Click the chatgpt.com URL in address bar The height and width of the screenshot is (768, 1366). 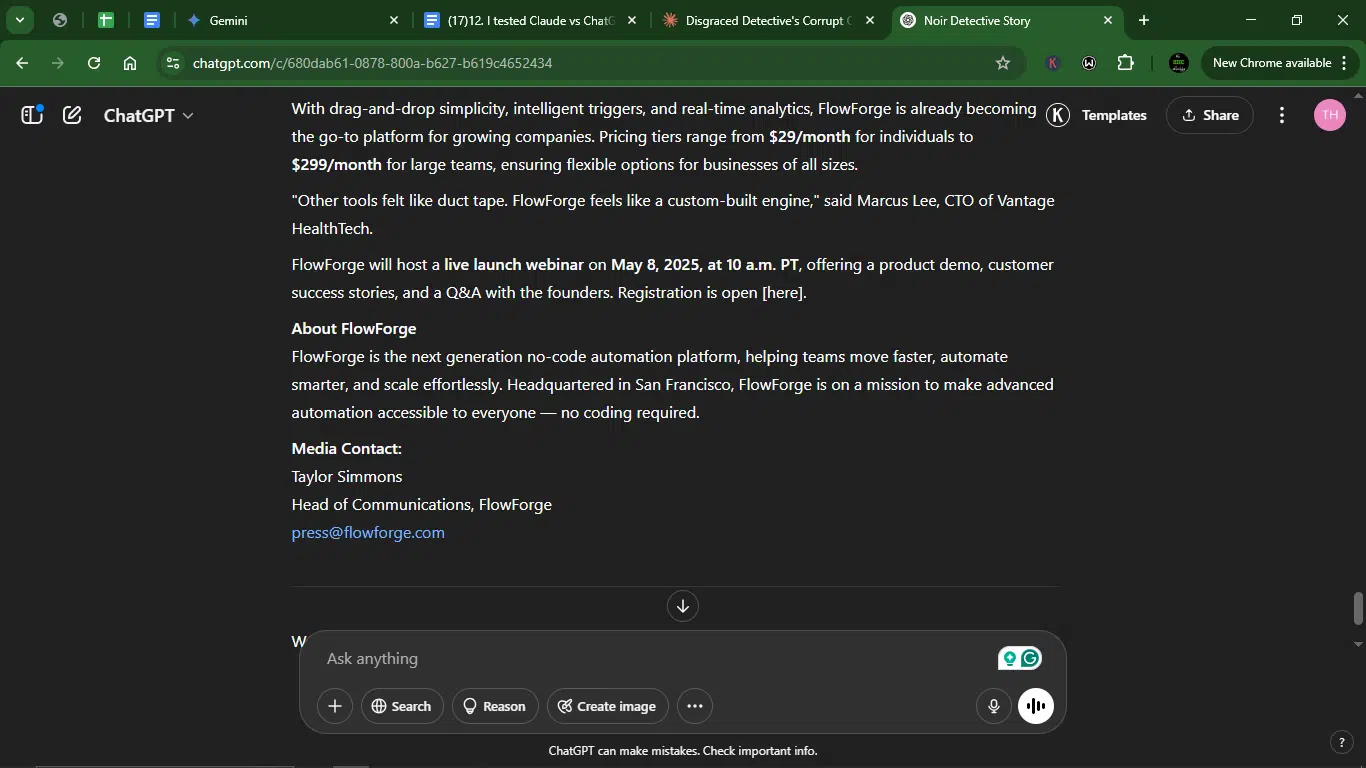click(x=372, y=63)
